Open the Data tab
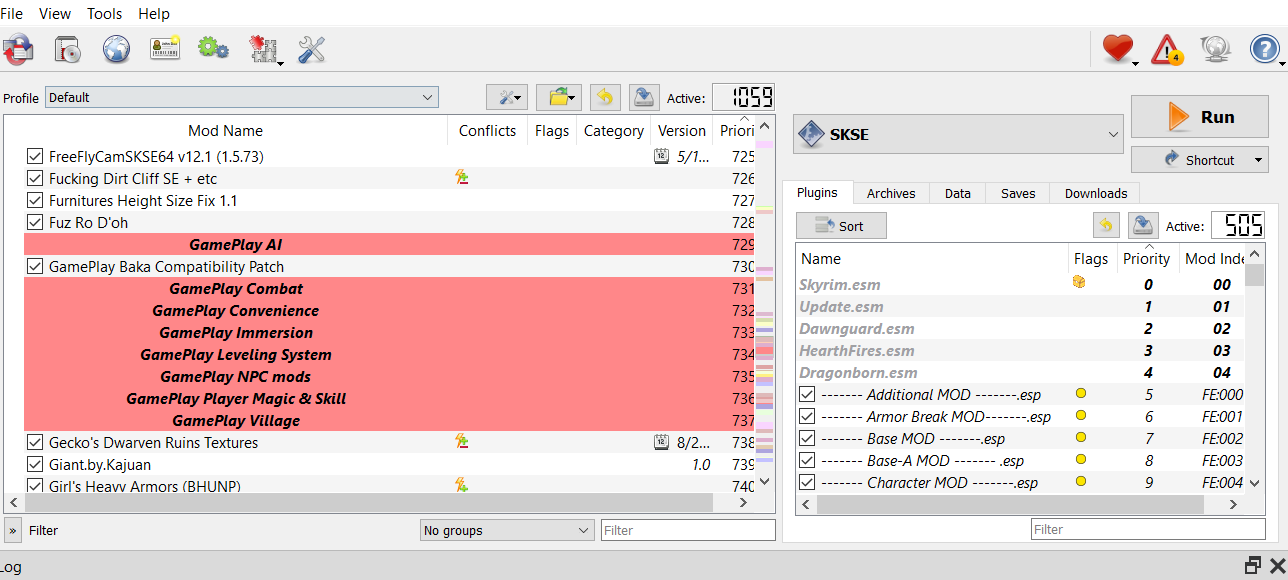This screenshot has height=580, width=1288. (x=957, y=193)
